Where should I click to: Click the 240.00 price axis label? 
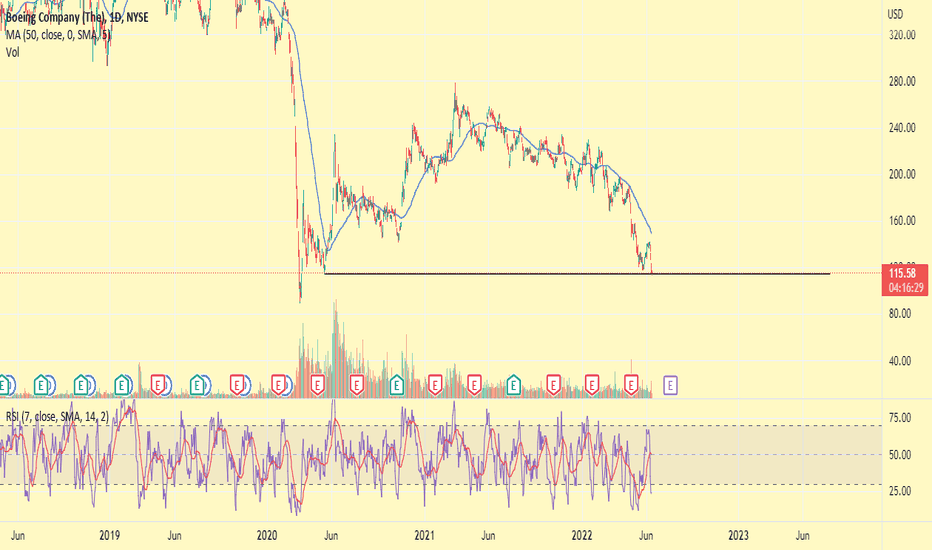tap(902, 128)
